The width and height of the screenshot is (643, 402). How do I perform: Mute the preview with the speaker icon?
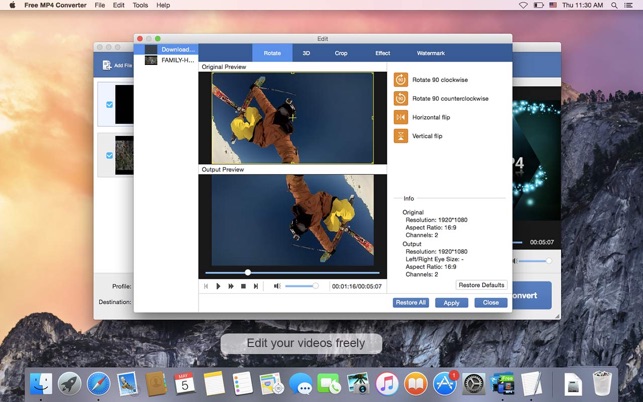point(277,286)
